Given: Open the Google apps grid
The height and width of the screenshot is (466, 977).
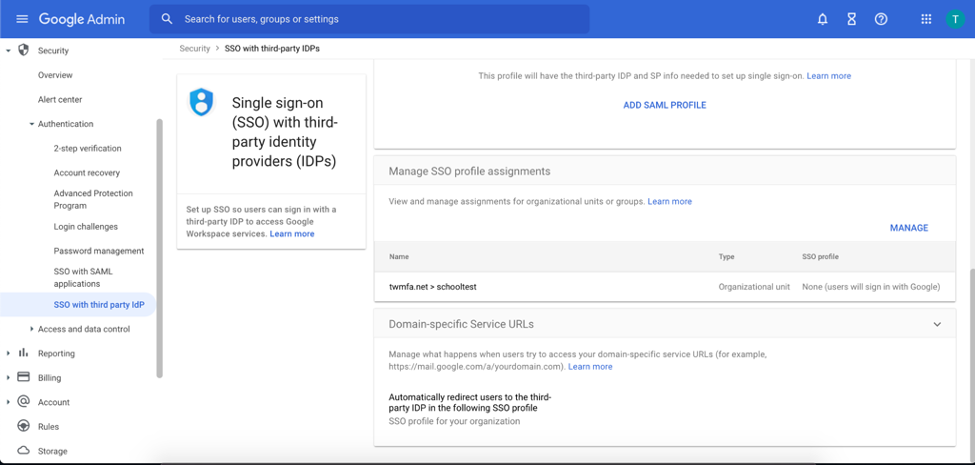Looking at the screenshot, I should click(x=926, y=19).
